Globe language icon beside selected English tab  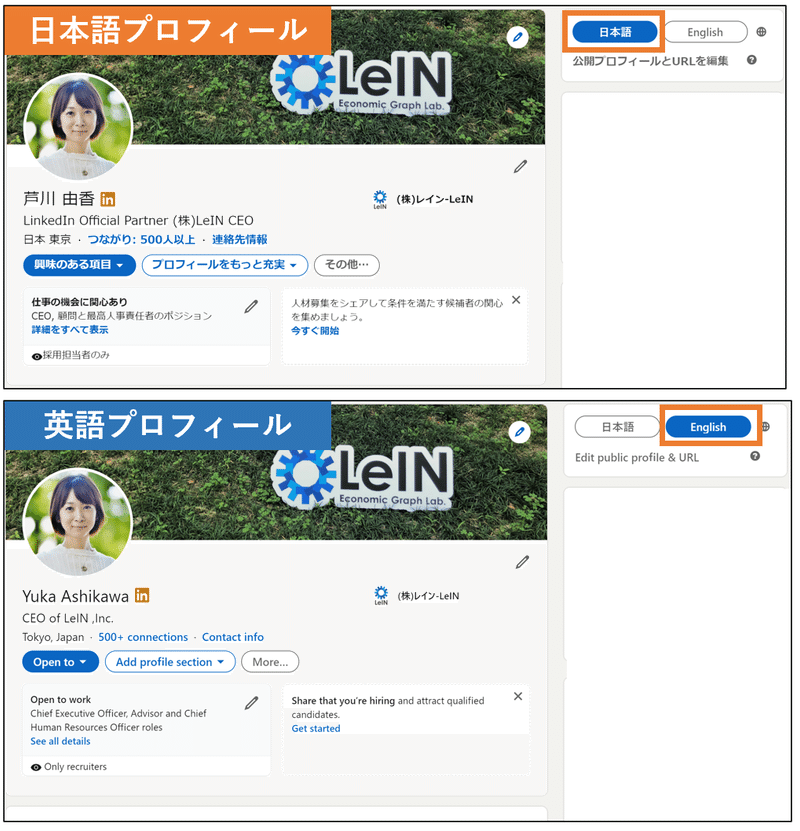(x=766, y=427)
